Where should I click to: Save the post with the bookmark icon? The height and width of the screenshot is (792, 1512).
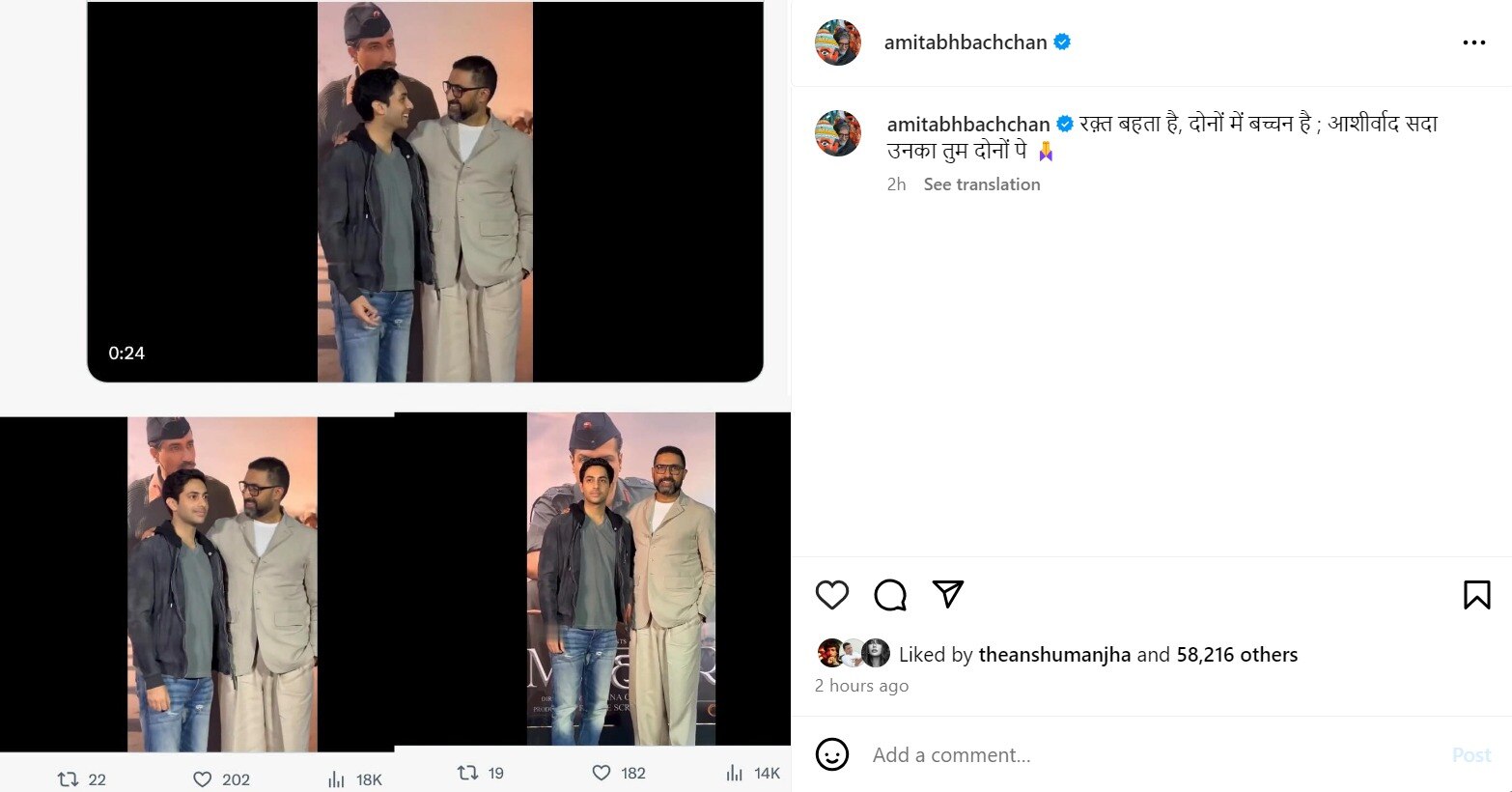pyautogui.click(x=1476, y=595)
